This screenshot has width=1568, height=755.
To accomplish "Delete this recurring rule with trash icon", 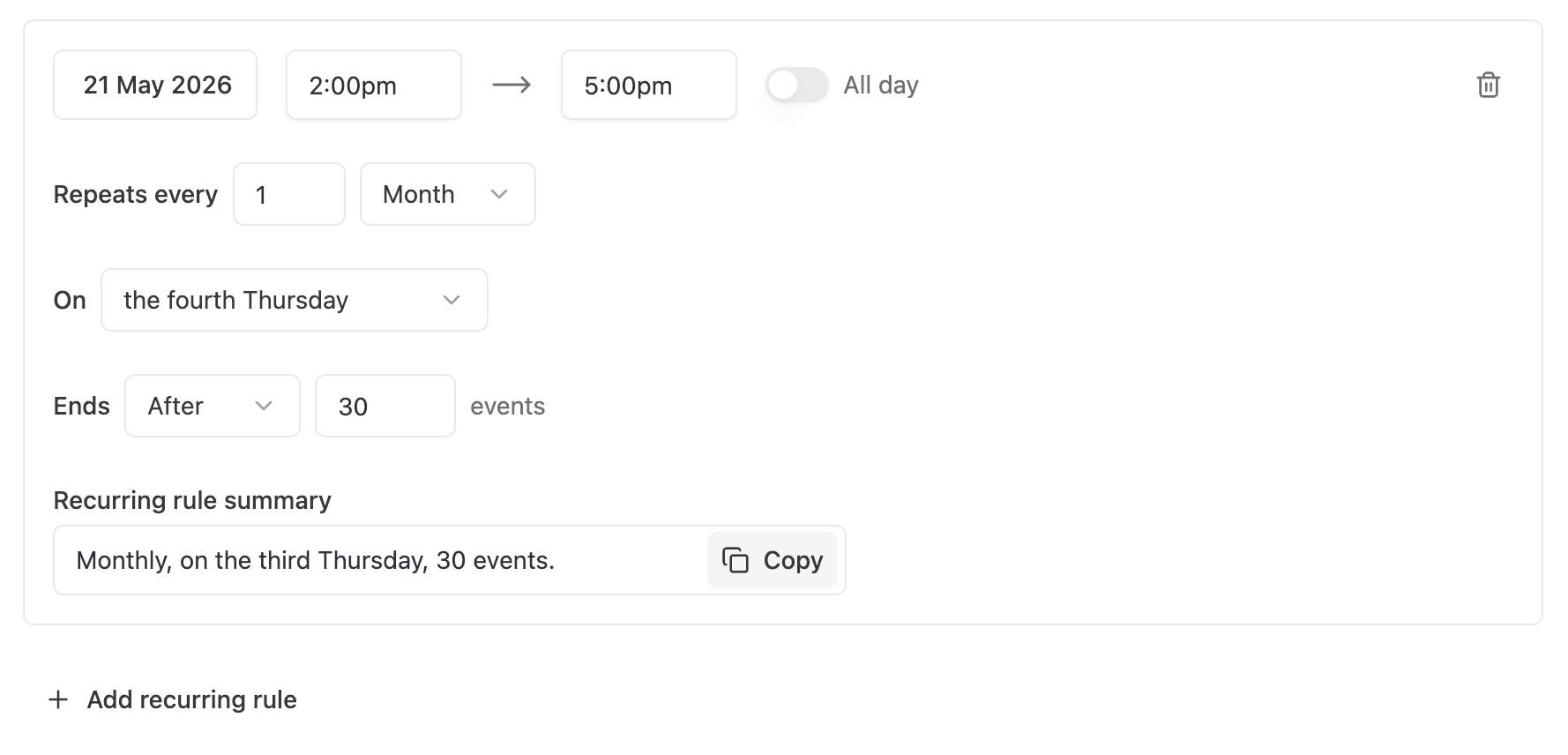I will [1488, 85].
